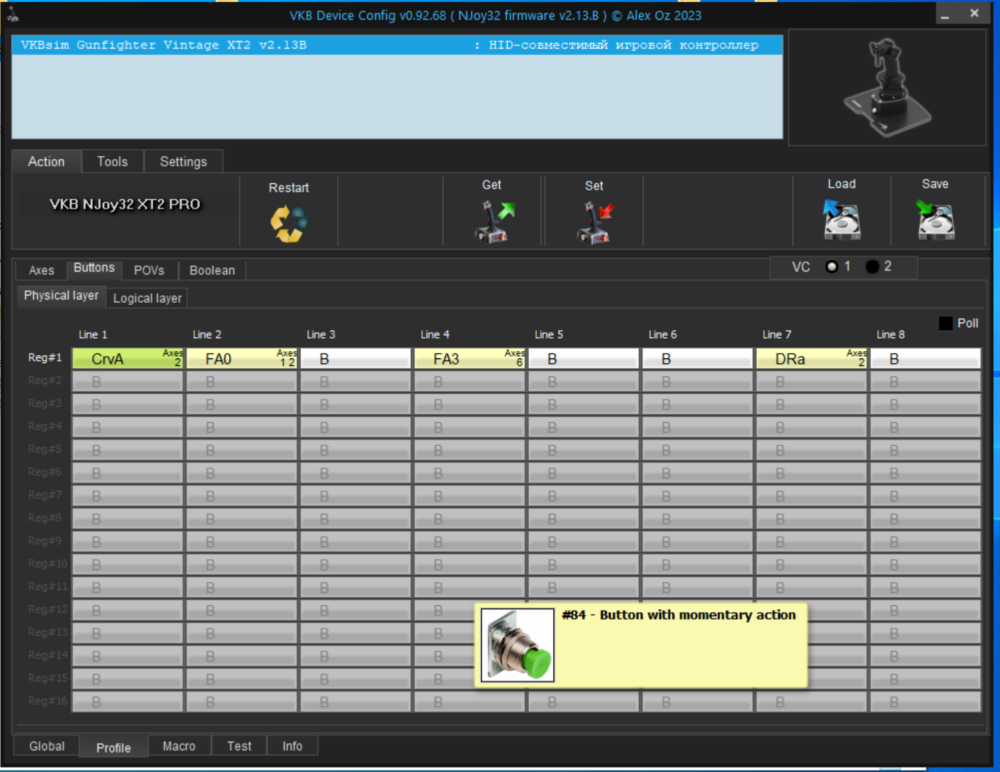
Task: Open the Info bottom tab
Action: tap(292, 746)
